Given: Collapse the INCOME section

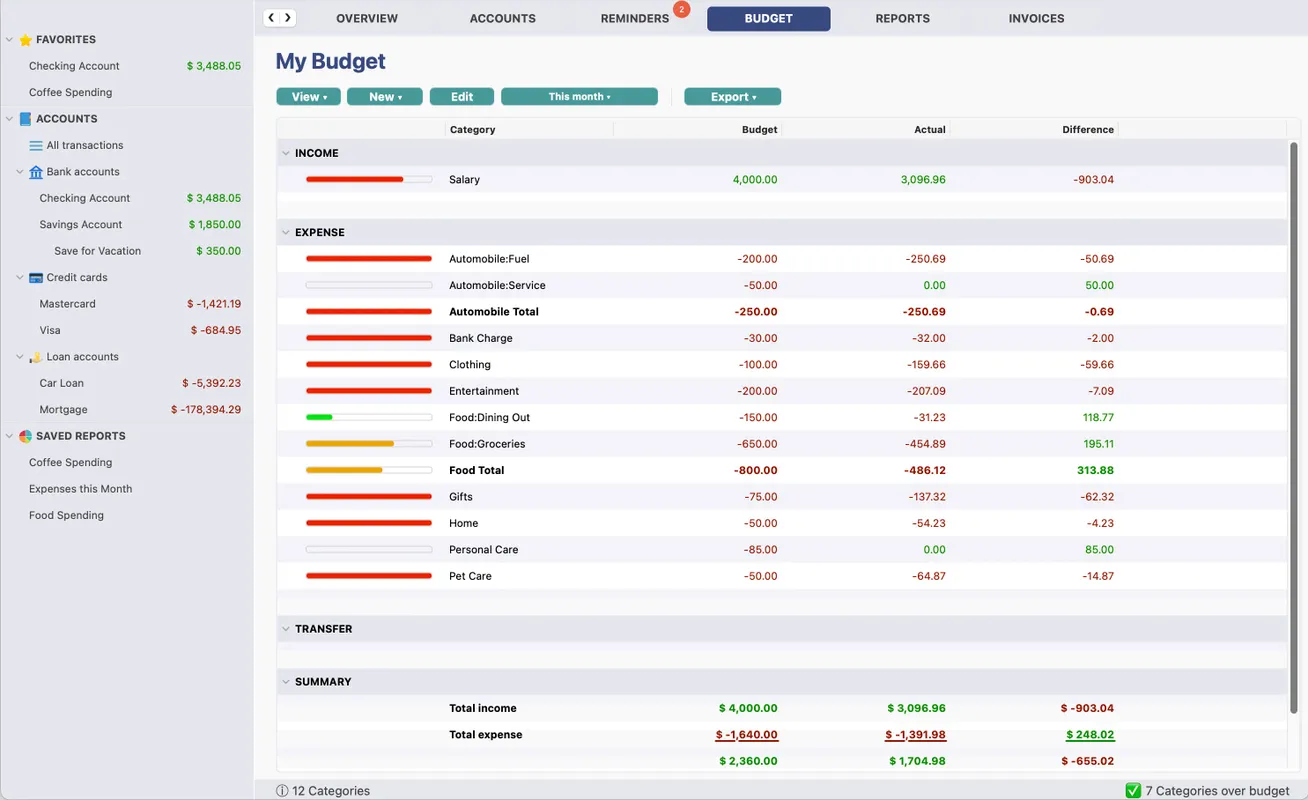Looking at the screenshot, I should pos(286,154).
